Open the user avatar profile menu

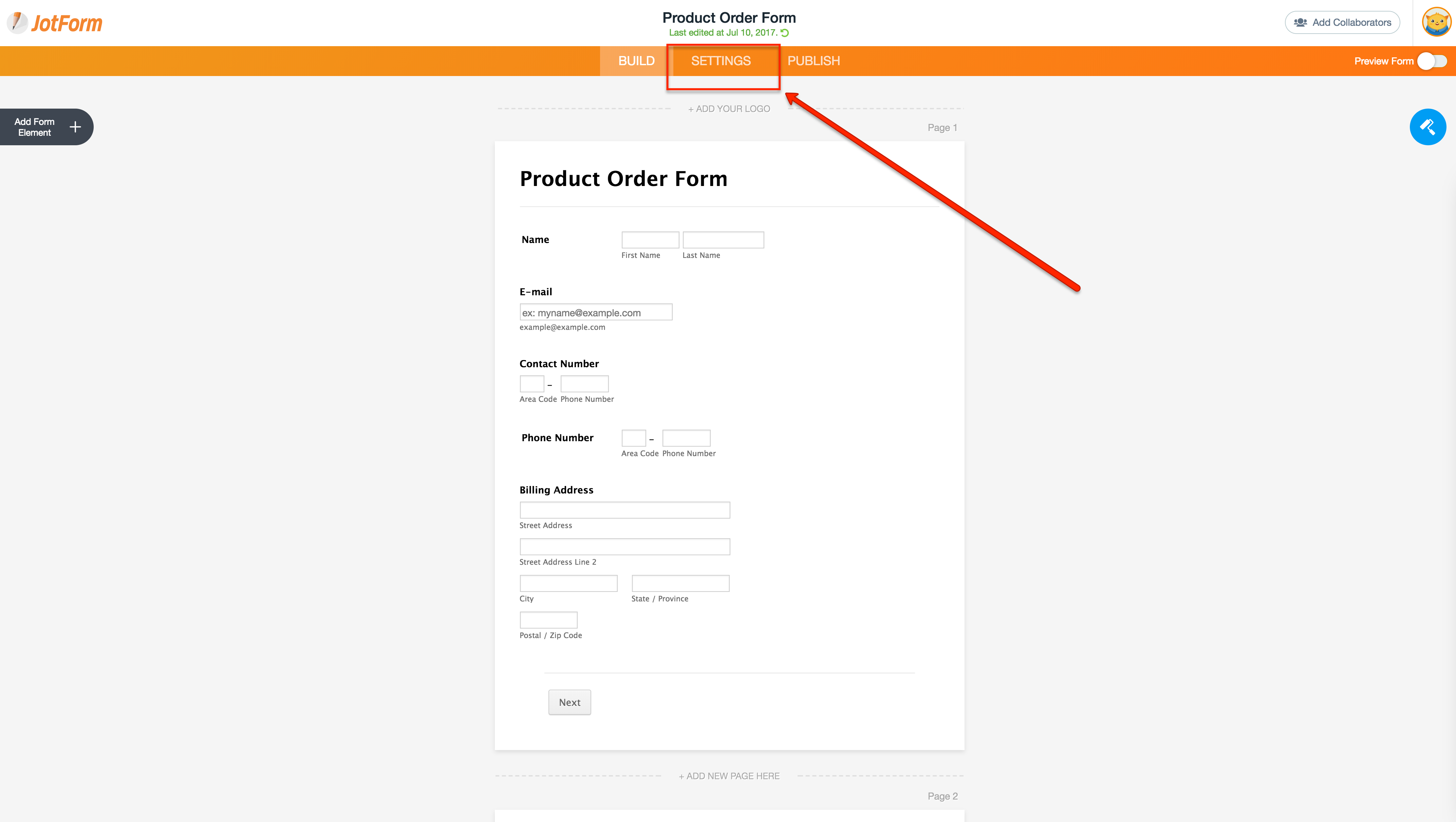pos(1436,23)
